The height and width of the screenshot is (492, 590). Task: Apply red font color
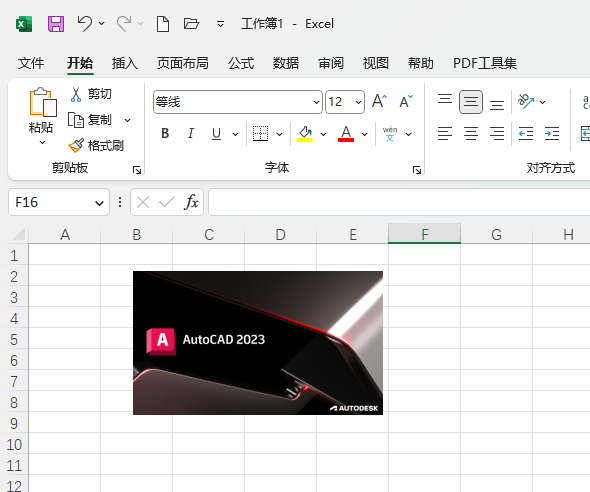[x=346, y=134]
